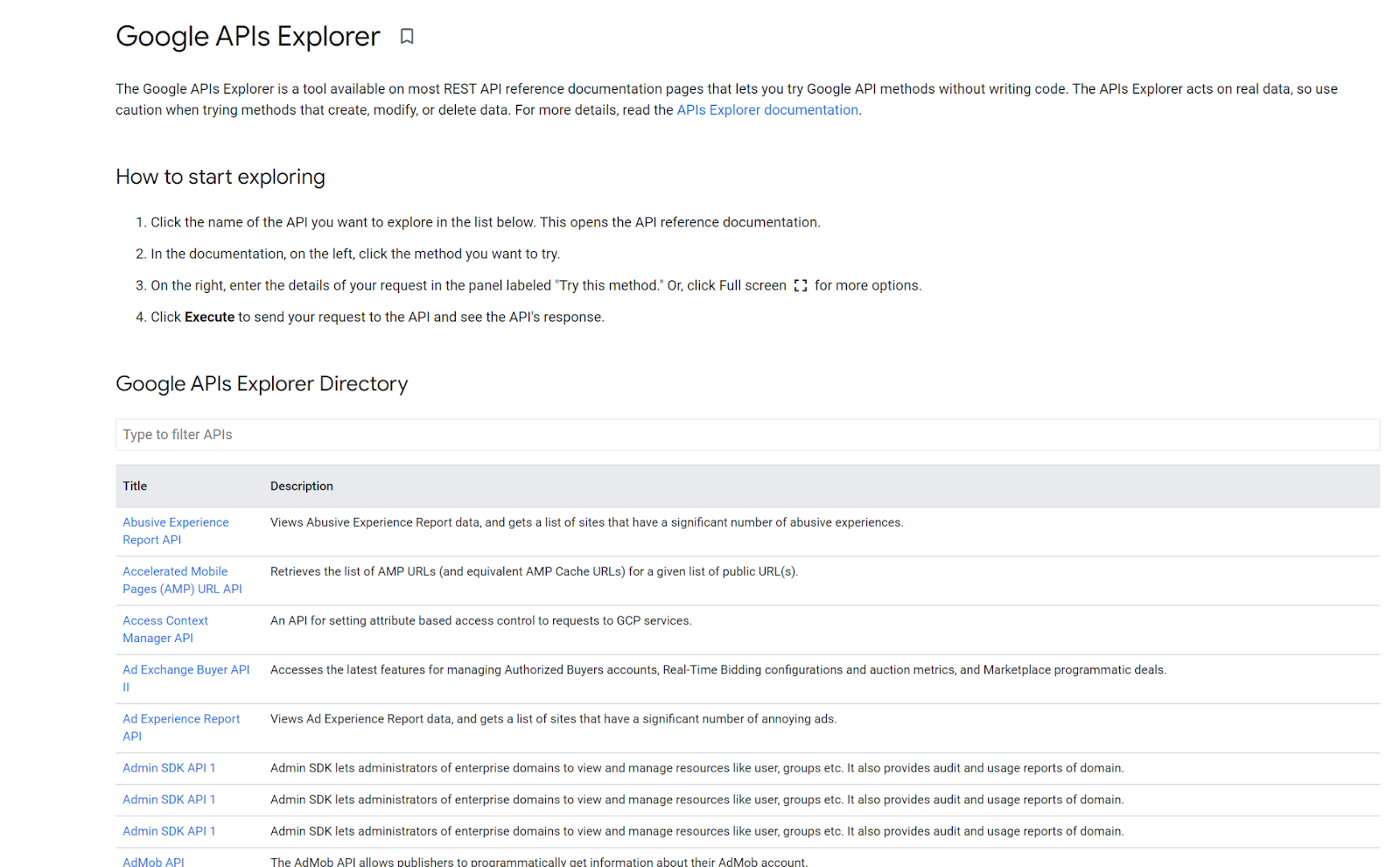
Task: Click the bookmark icon beside page title
Action: click(x=406, y=37)
